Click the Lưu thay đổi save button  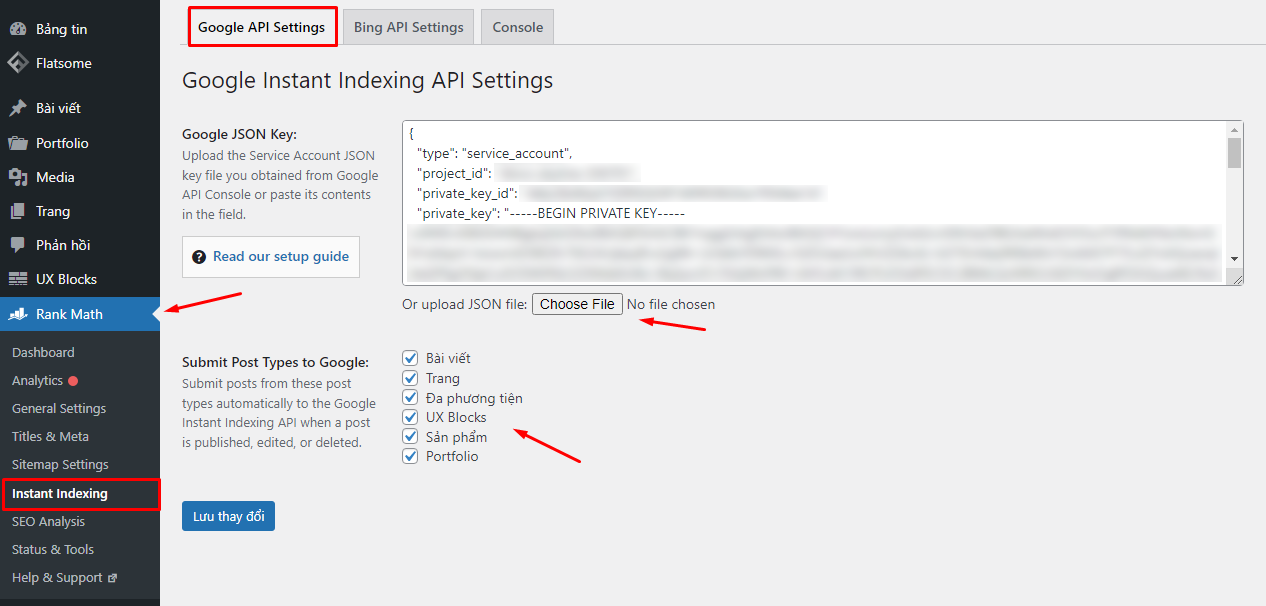tap(228, 516)
